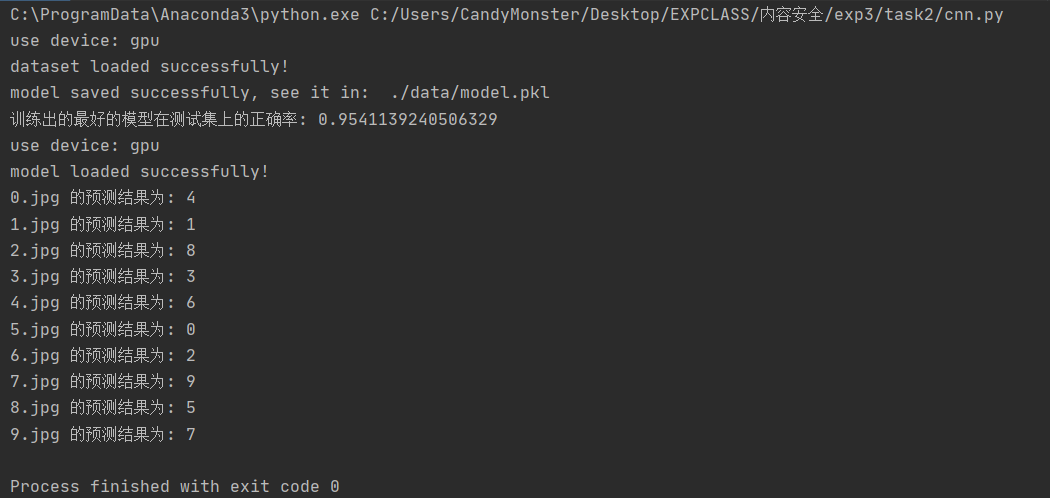
Task: Select the 4.jpg prediction result line
Action: (x=102, y=302)
